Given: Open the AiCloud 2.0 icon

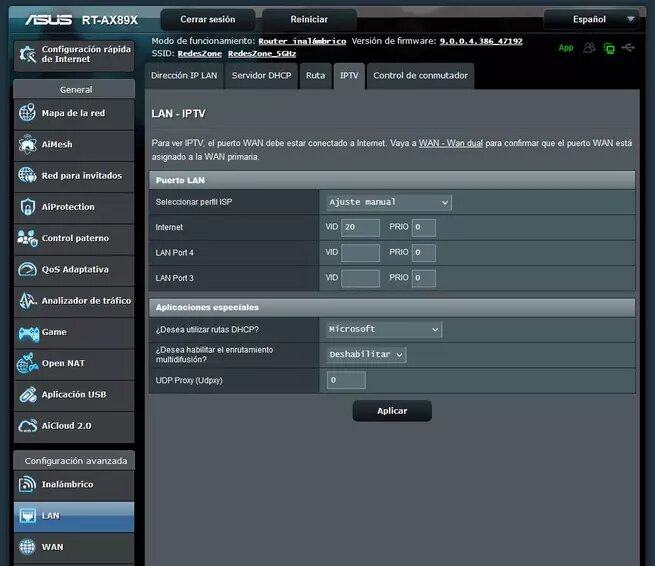Looking at the screenshot, I should pyautogui.click(x=27, y=426).
